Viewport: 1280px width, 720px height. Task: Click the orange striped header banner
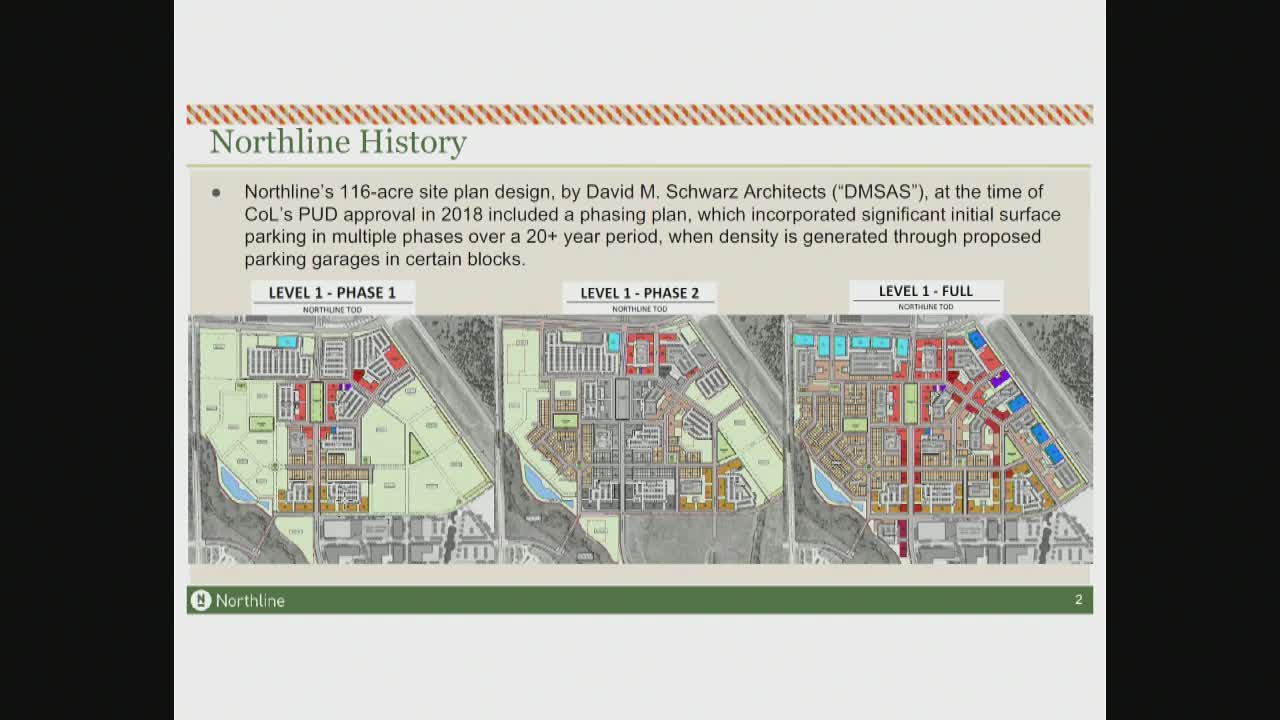coord(640,114)
